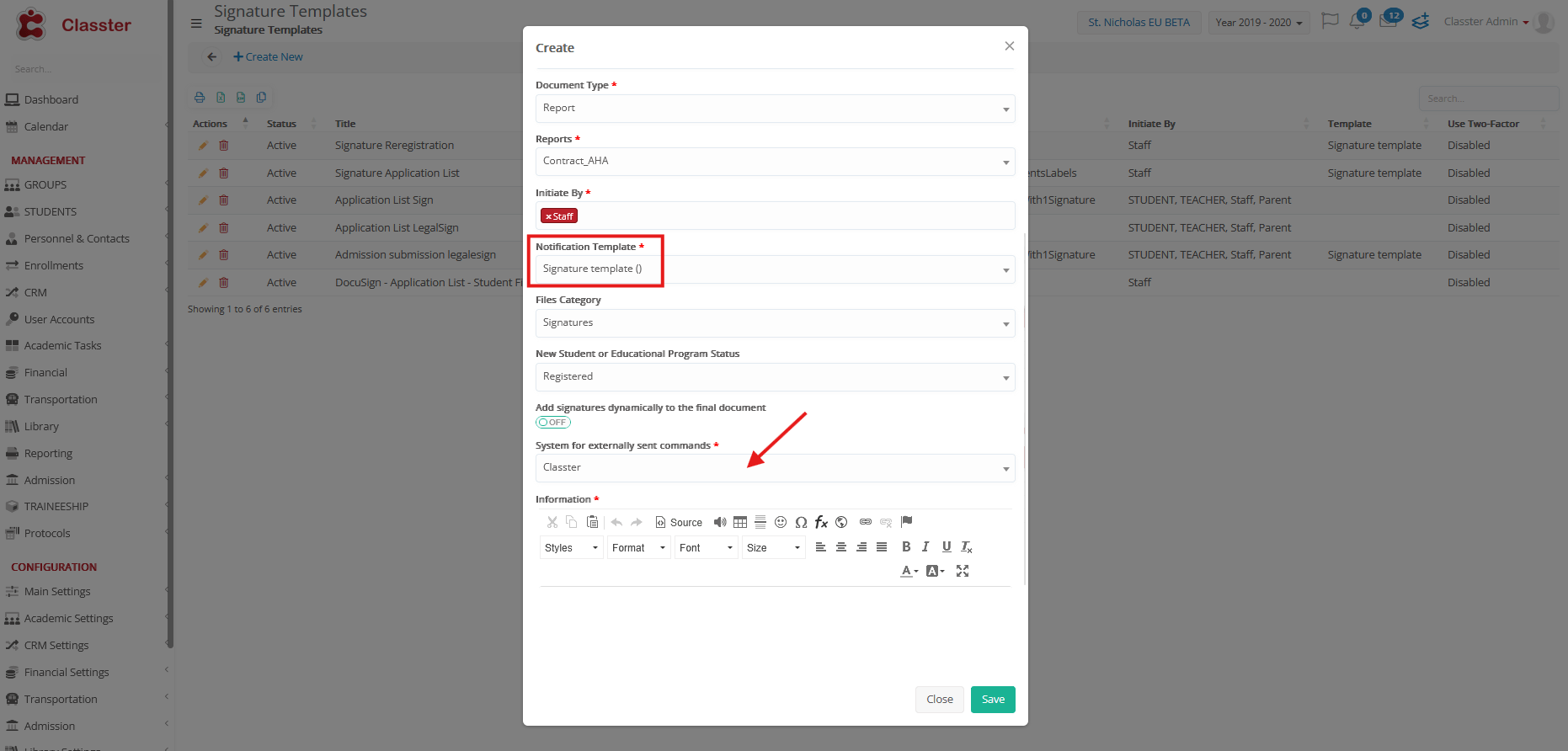
Task: Apply bold formatting in the editor
Action: pyautogui.click(x=906, y=547)
